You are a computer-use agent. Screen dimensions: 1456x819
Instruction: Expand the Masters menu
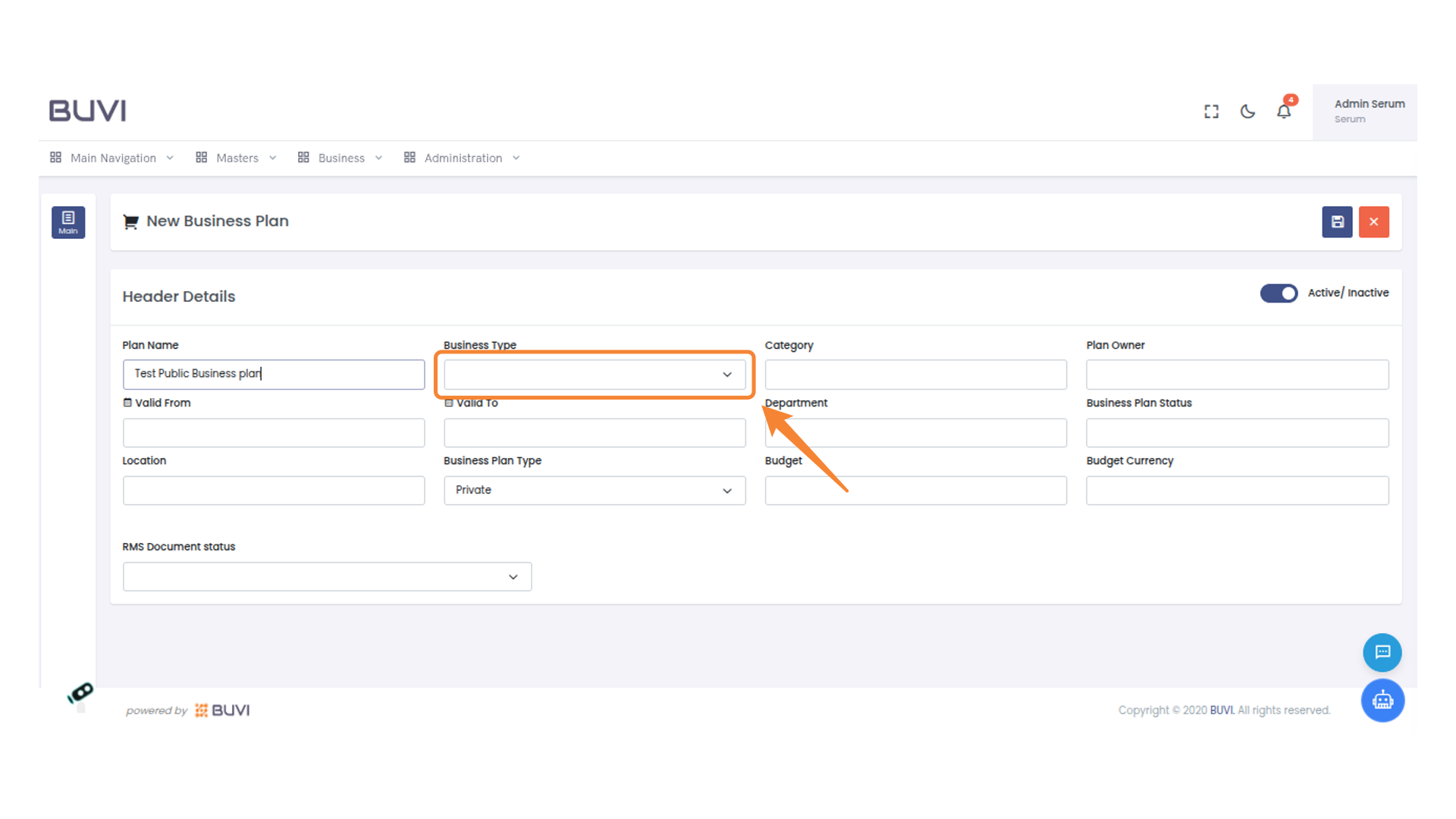pyautogui.click(x=236, y=158)
